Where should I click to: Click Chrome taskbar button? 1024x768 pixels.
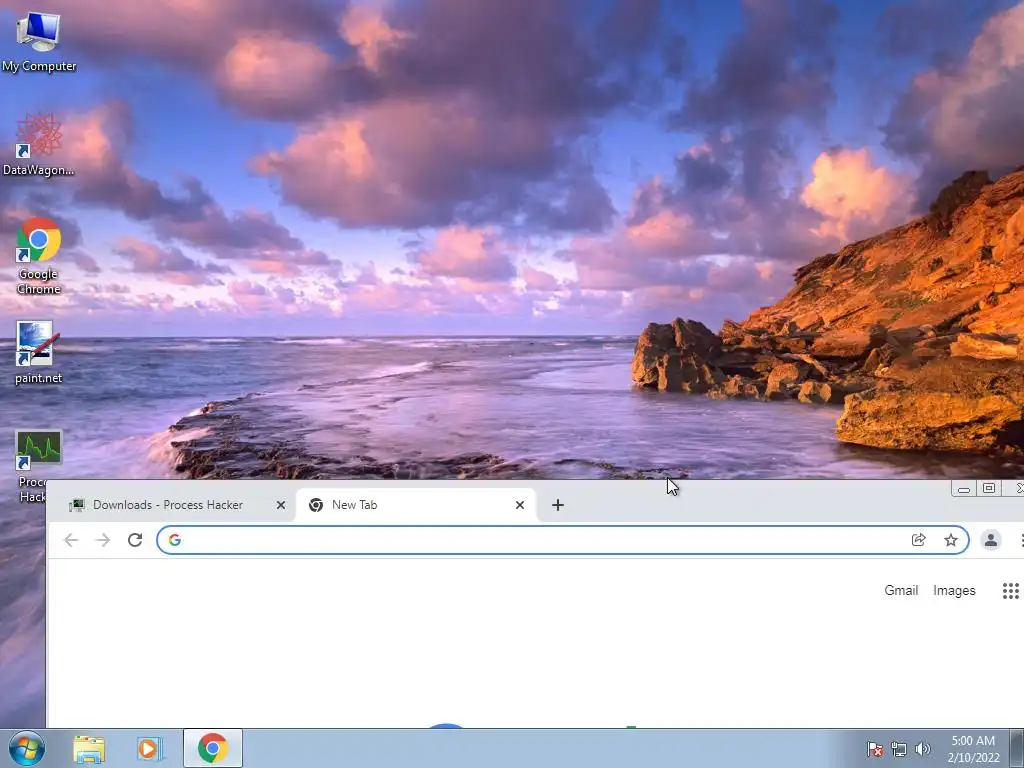click(x=213, y=748)
